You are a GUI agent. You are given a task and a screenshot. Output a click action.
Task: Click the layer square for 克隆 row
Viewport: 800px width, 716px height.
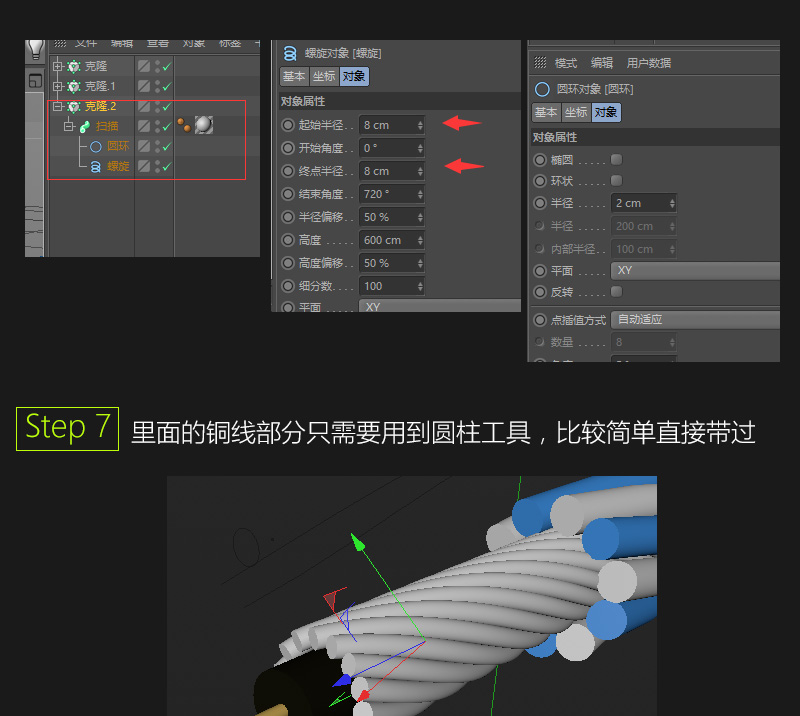tap(144, 66)
